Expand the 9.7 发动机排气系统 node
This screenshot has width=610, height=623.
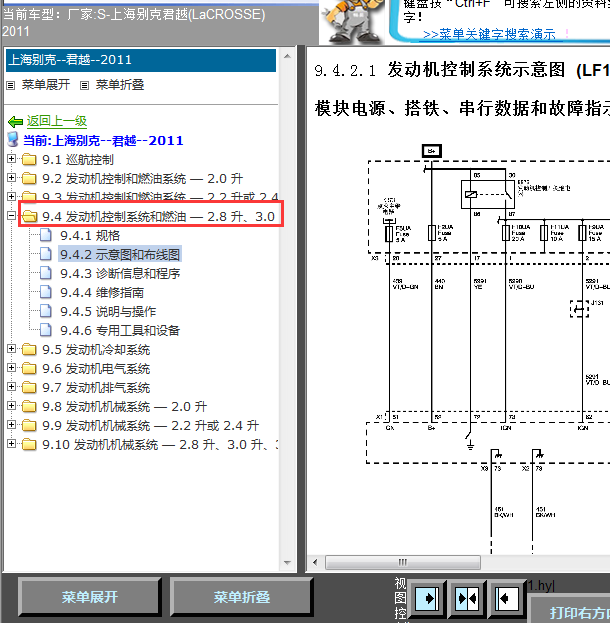pos(12,387)
